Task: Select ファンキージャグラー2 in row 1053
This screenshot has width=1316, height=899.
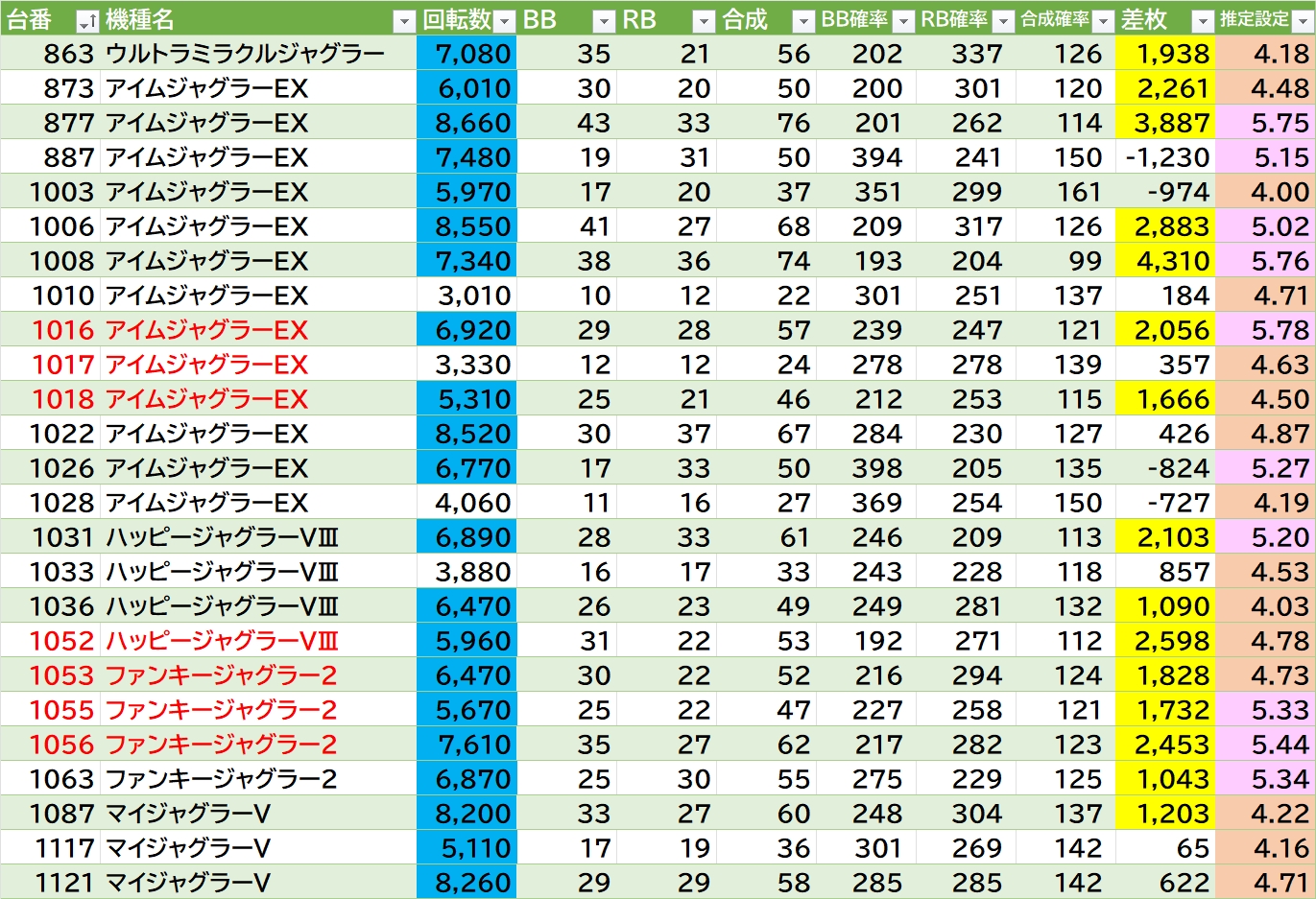Action: tap(258, 675)
